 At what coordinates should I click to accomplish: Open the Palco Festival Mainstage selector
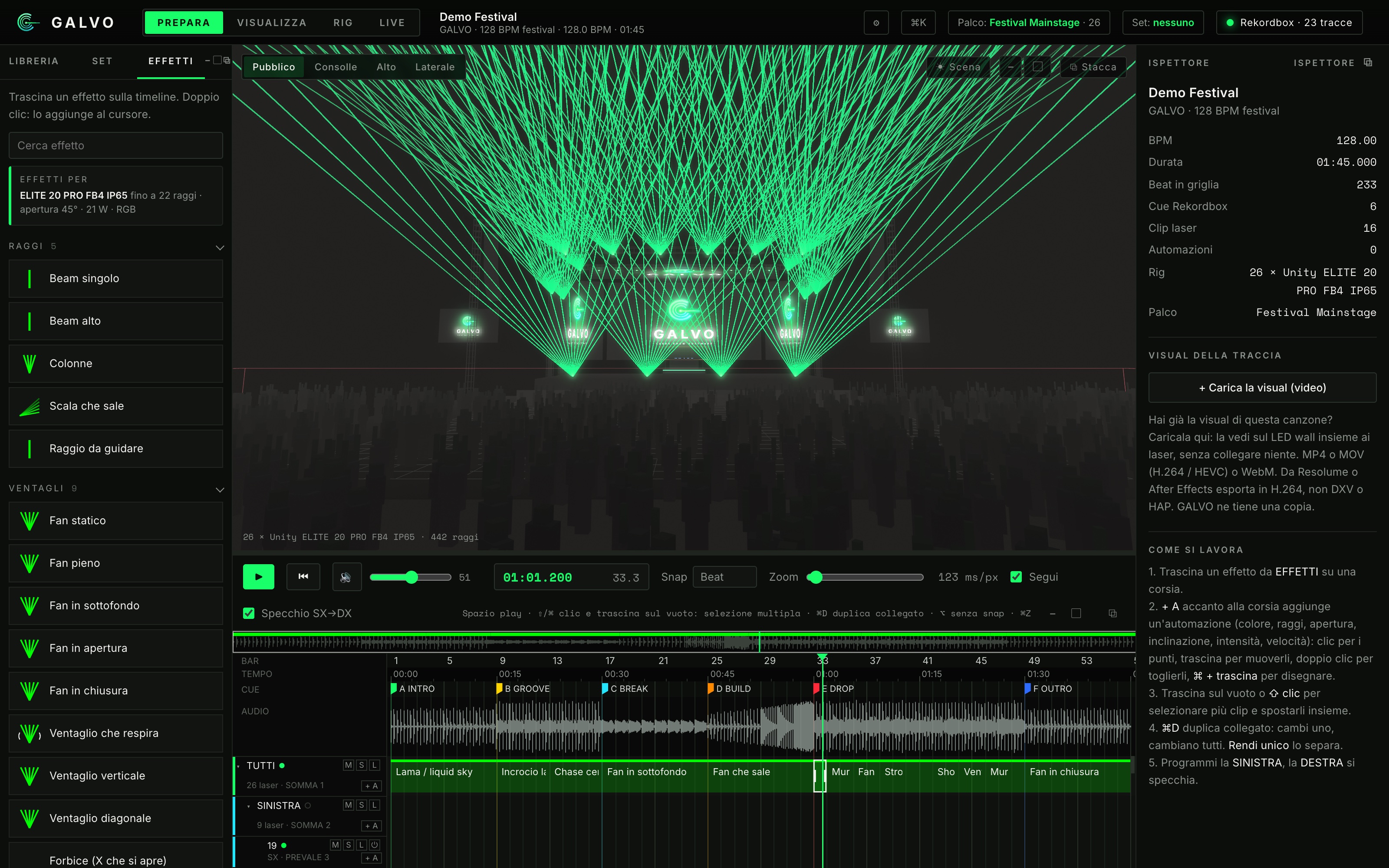pos(1029,23)
